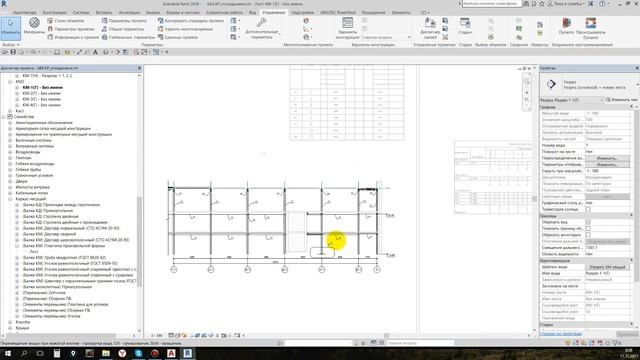Click Изменить тип edit type button
The height and width of the screenshot is (360, 640).
point(622,100)
